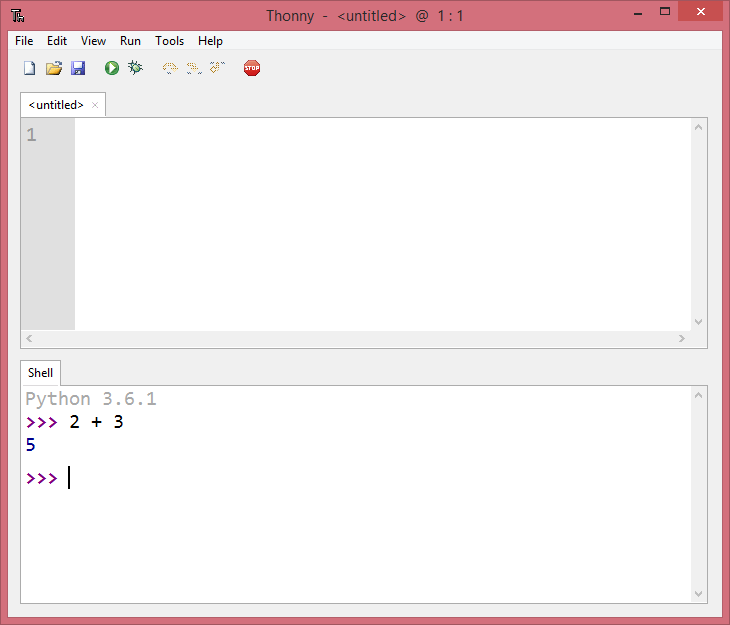Open the Run menu
This screenshot has width=730, height=625.
(x=130, y=41)
